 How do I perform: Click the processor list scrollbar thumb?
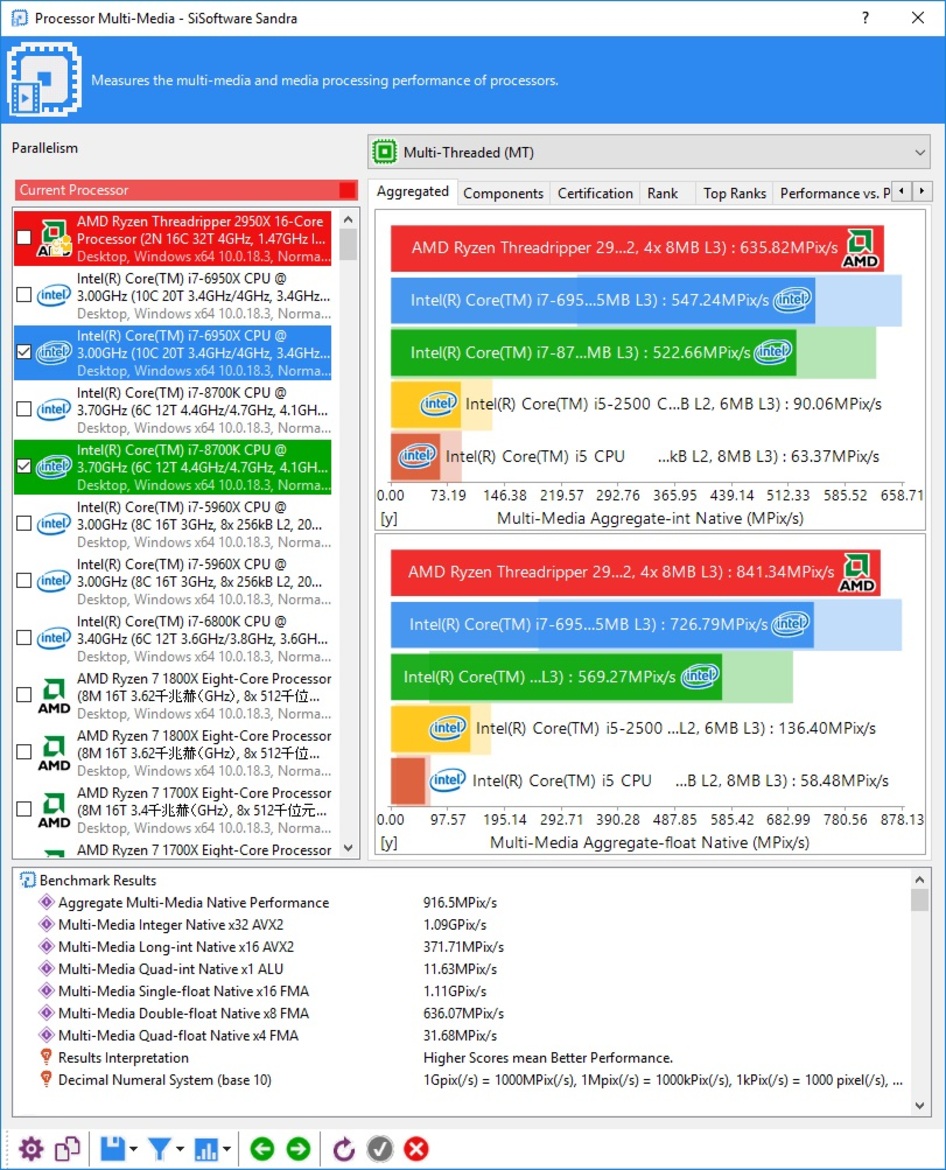click(348, 245)
